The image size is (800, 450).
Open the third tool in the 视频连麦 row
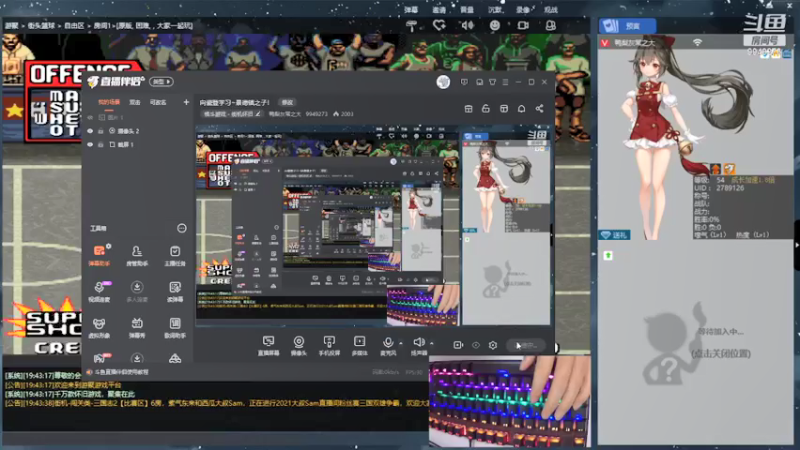tap(175, 291)
